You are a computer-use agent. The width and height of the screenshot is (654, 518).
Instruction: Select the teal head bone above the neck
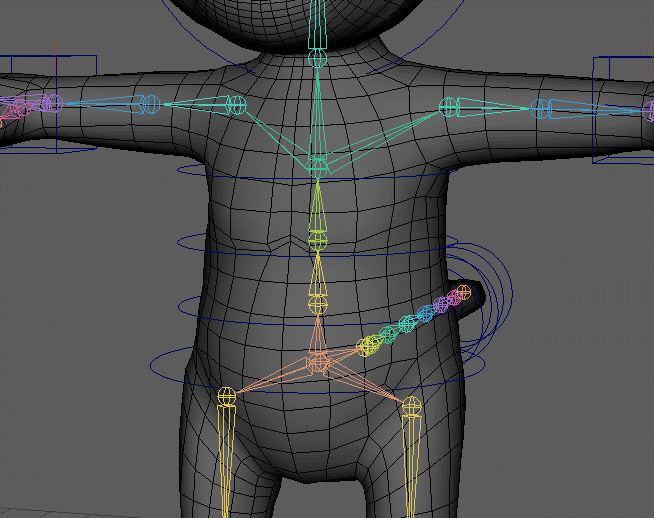pos(317,24)
